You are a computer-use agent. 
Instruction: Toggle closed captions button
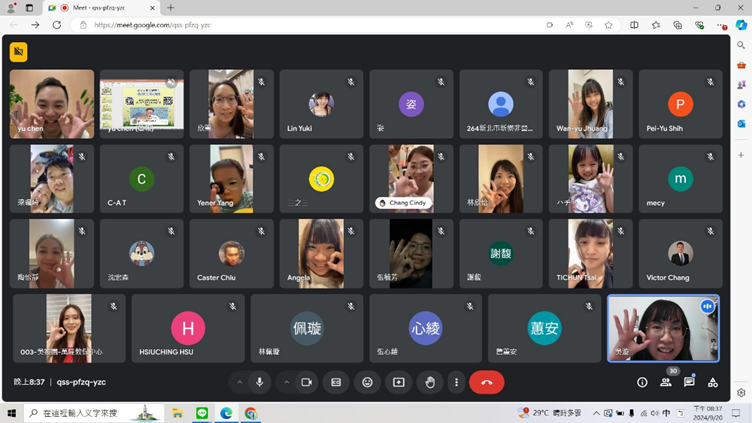(x=336, y=382)
